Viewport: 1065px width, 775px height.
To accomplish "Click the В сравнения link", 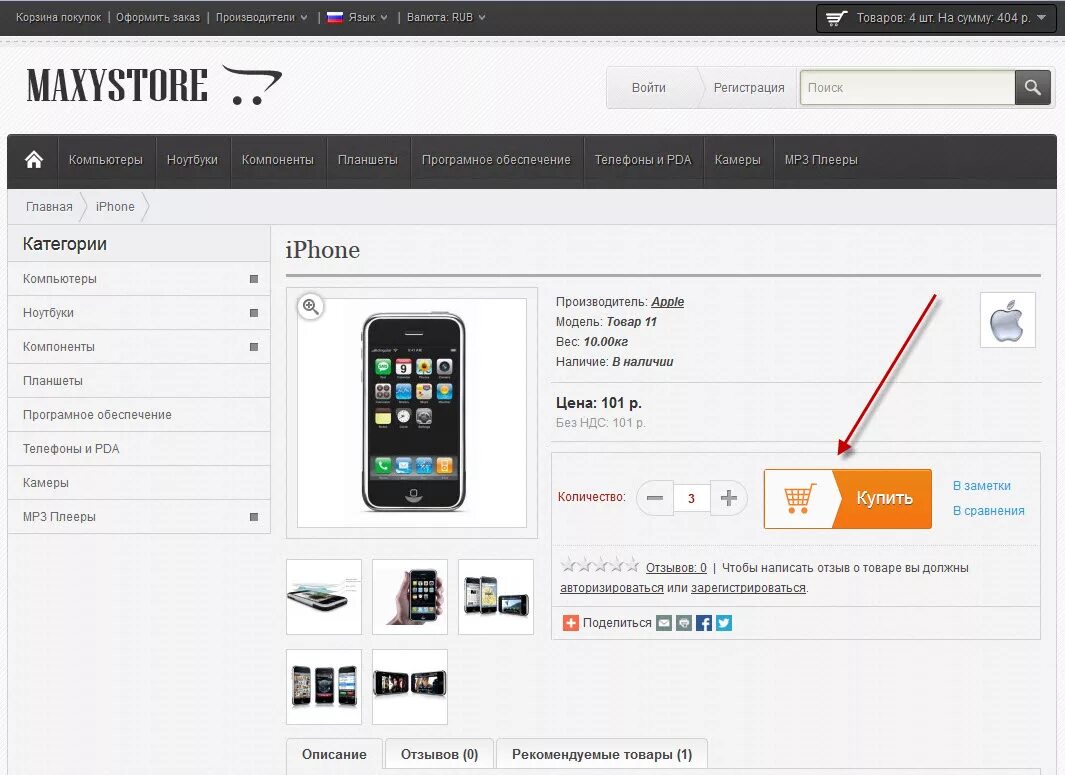I will tap(988, 511).
